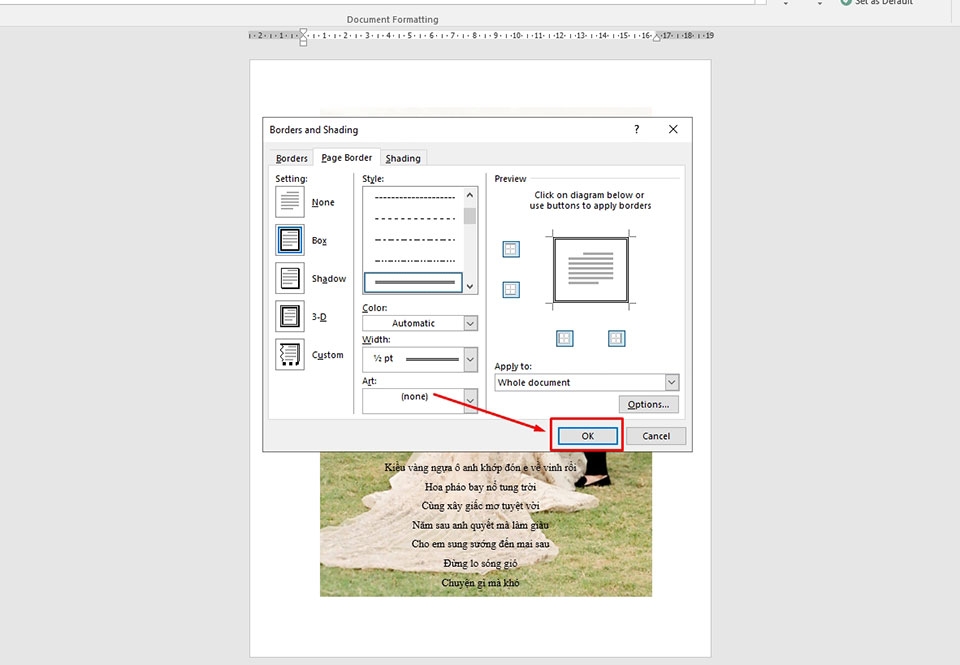Open the Options dialog
This screenshot has height=665, width=960.
point(648,404)
